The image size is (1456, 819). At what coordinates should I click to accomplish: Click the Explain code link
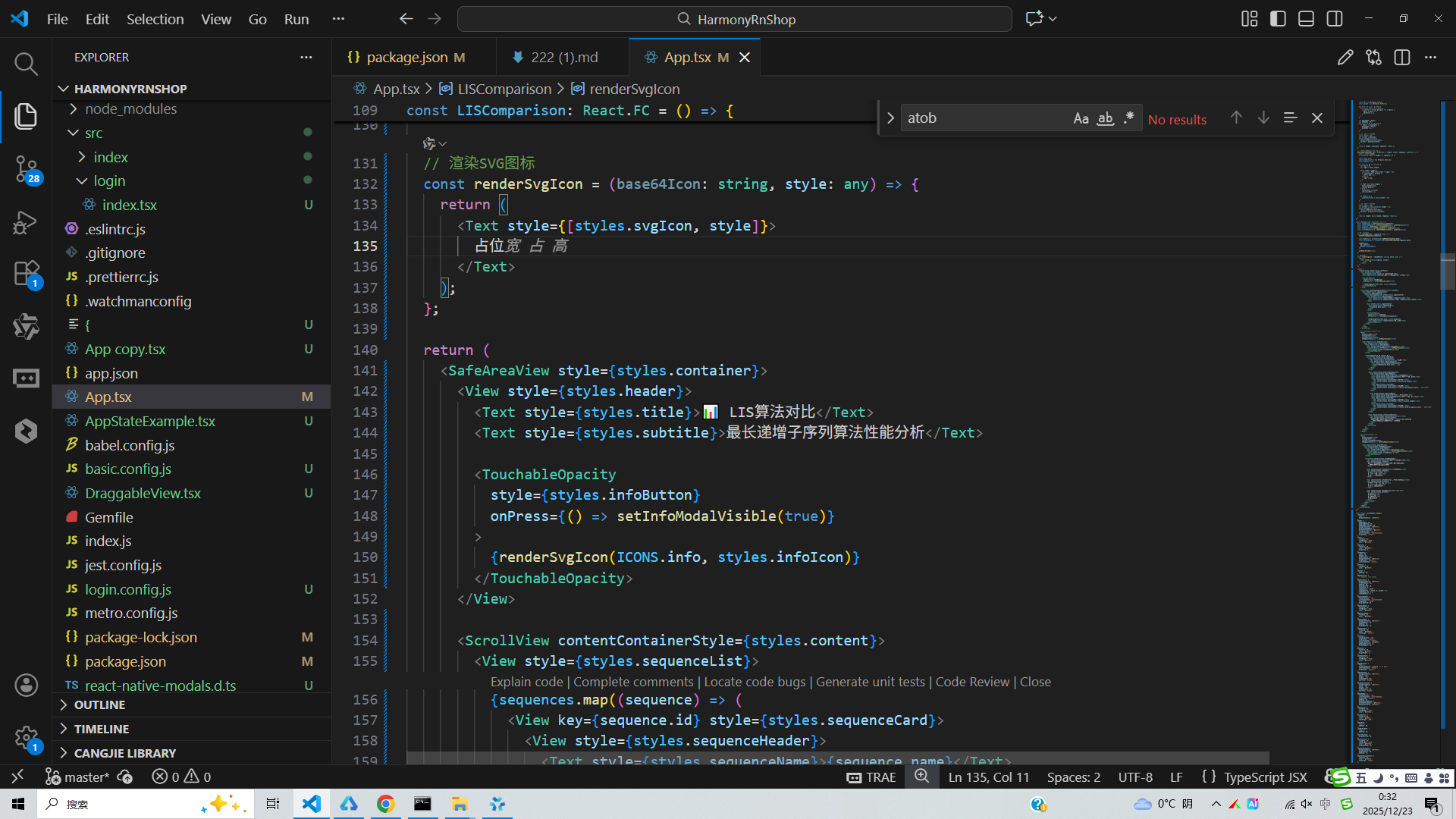(526, 682)
